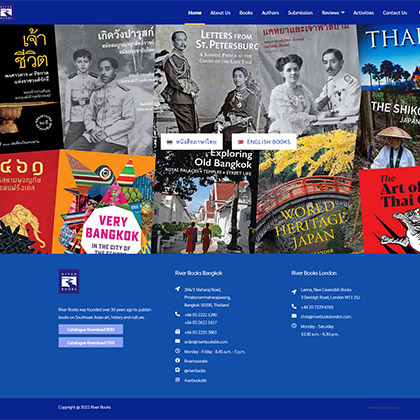Click the Facebook icon beside Riverbooksbk
The image size is (420, 420).
tap(178, 360)
